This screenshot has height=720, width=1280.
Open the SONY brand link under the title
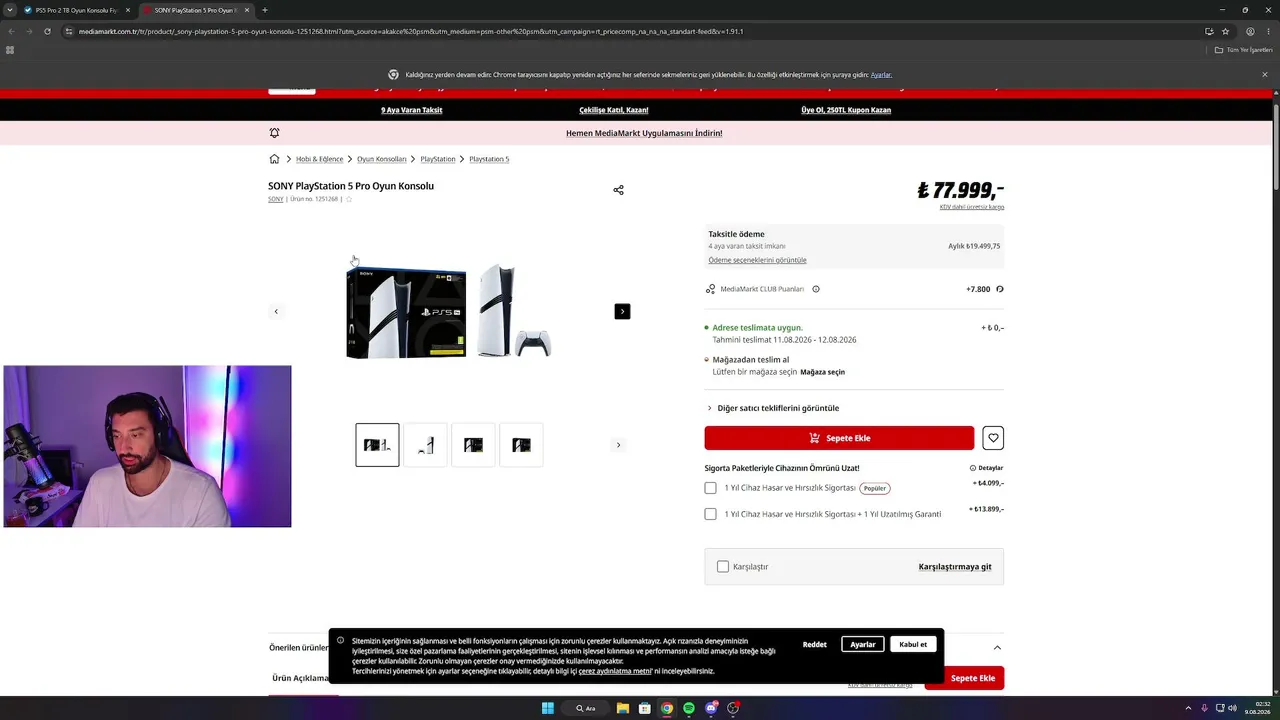click(276, 199)
